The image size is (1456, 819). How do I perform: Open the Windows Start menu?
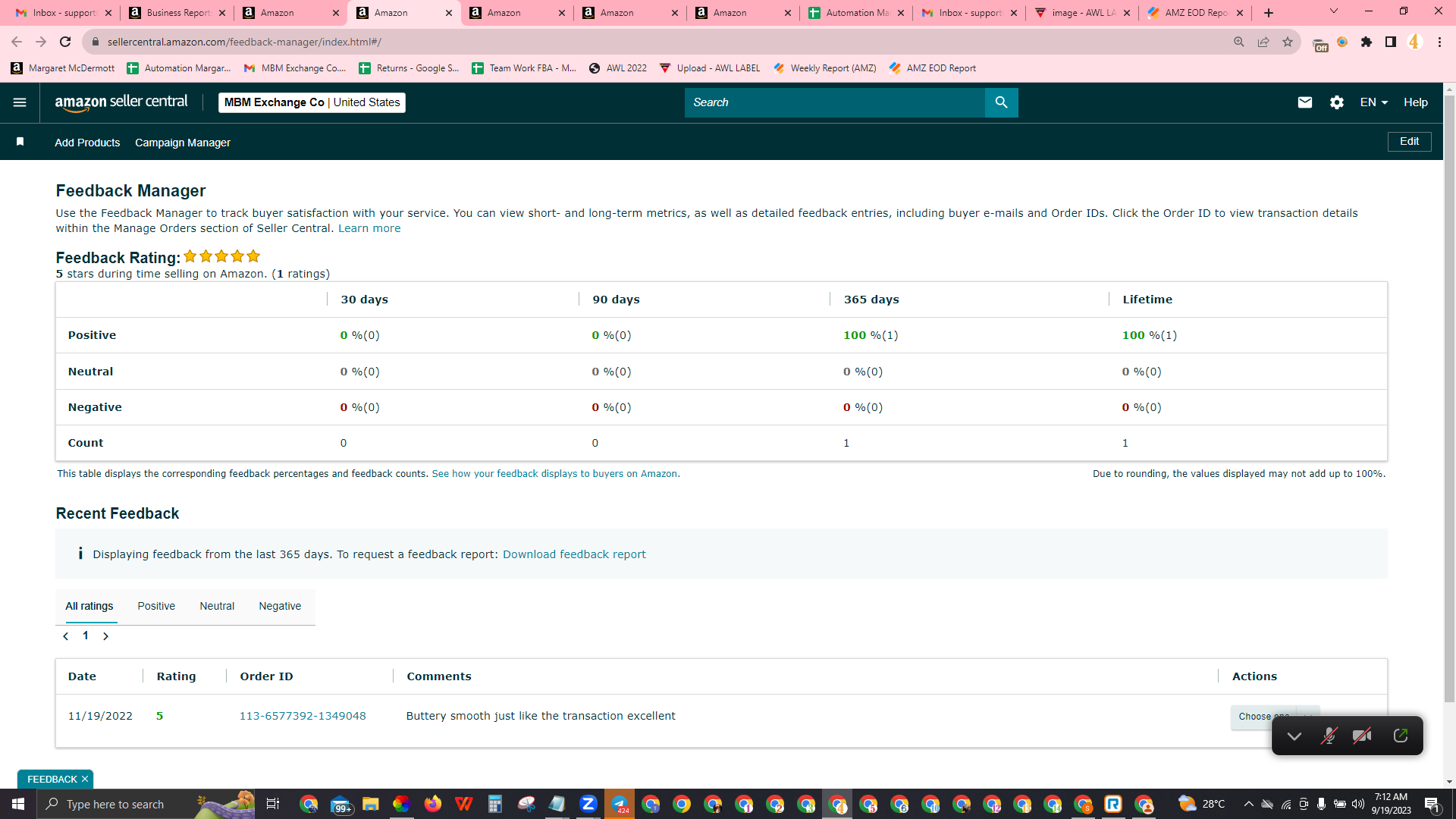coord(18,804)
